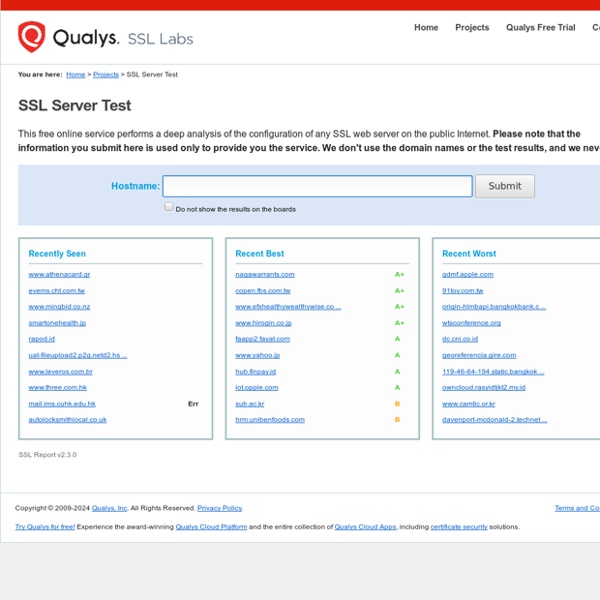600x600 pixels.
Task: Open origin-hlmbapi.bangkokbank link
Action: (x=494, y=307)
